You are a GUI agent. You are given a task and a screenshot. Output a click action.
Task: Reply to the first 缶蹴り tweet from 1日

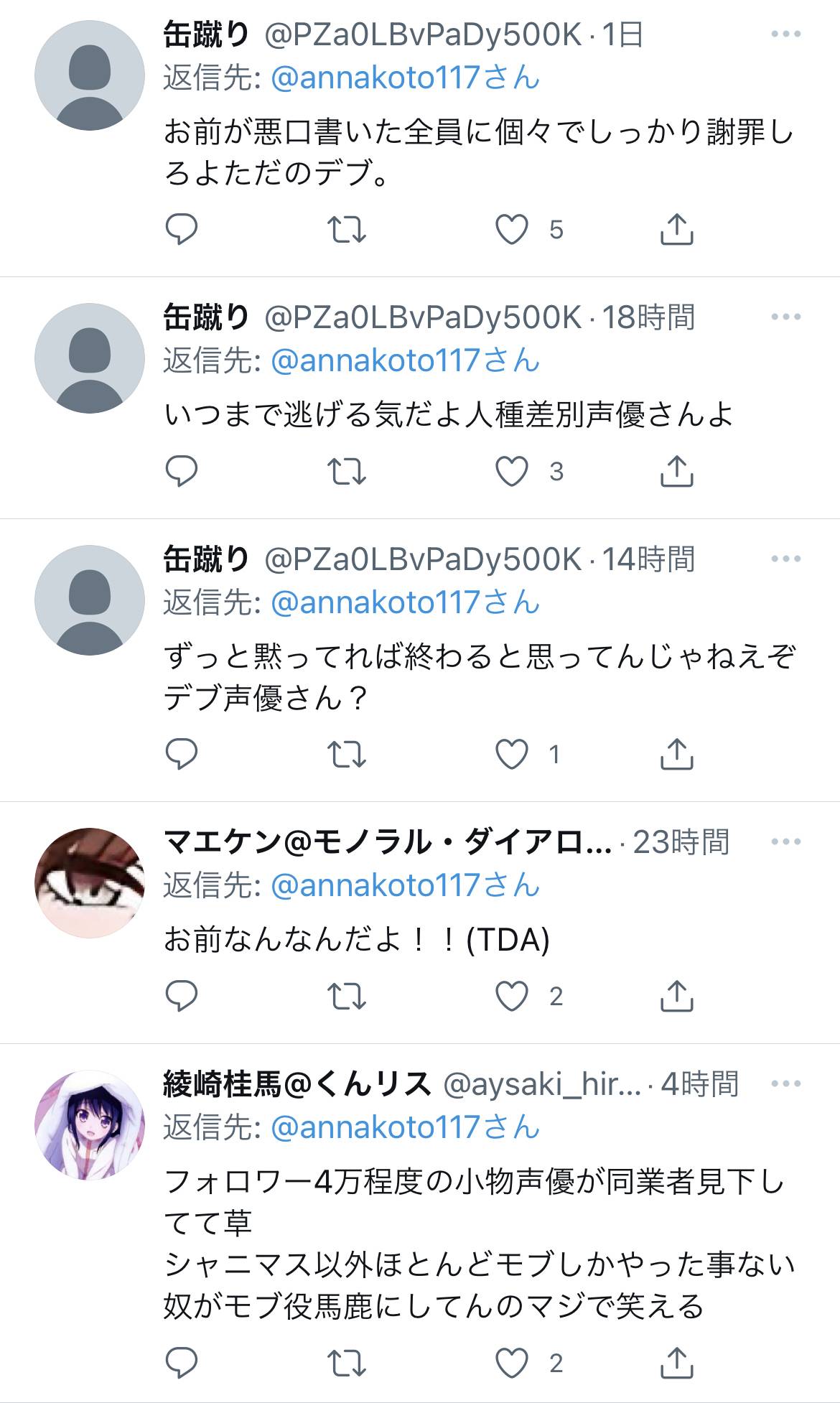[181, 230]
